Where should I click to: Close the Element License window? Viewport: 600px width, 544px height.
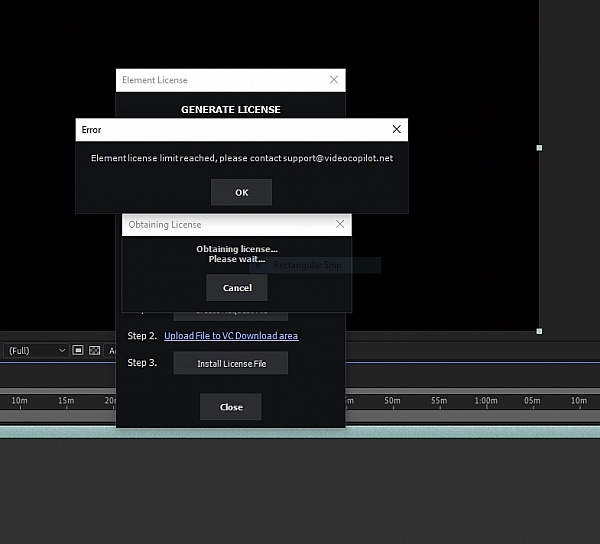(x=334, y=80)
